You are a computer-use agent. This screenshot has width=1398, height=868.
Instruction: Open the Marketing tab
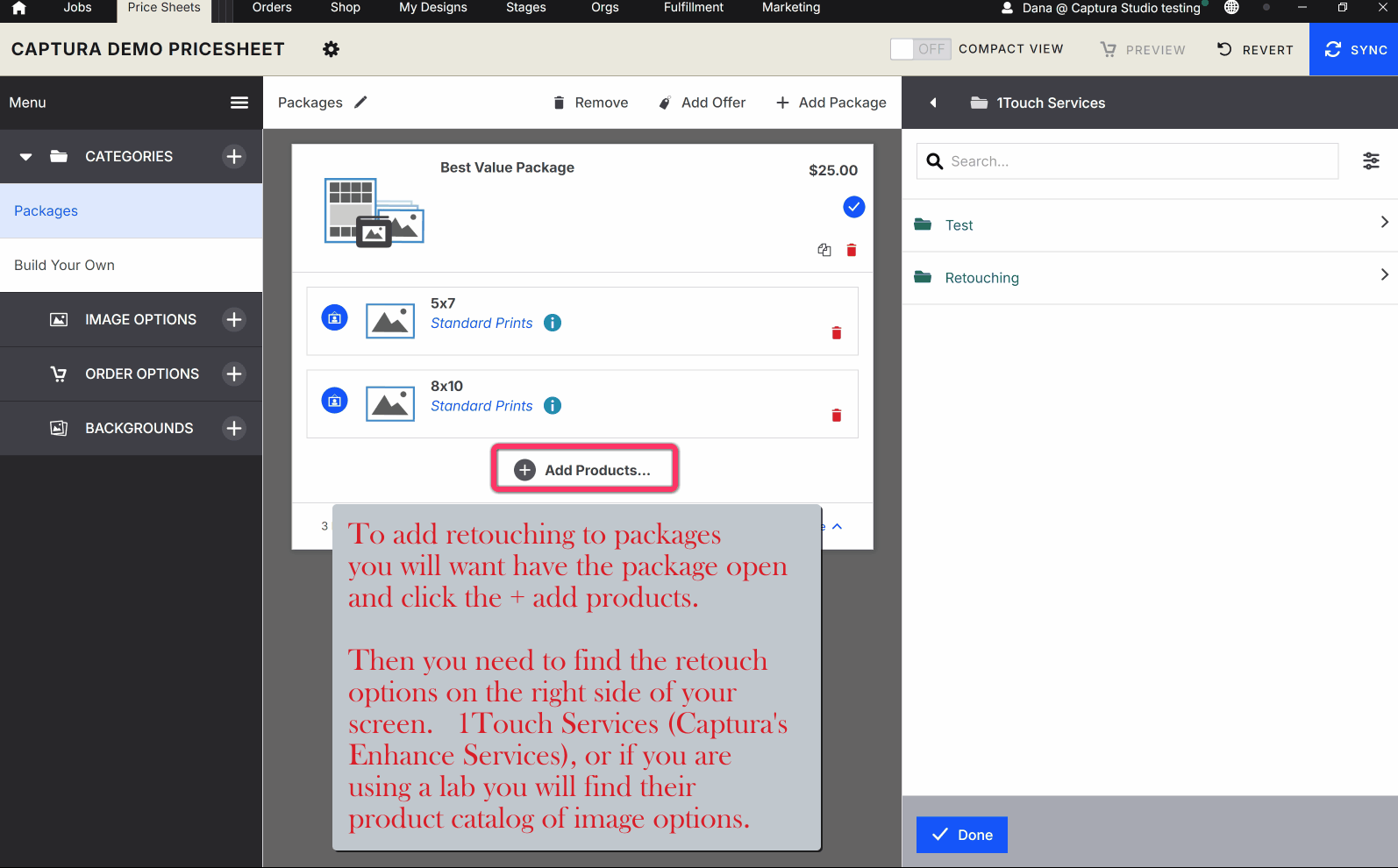(x=791, y=8)
